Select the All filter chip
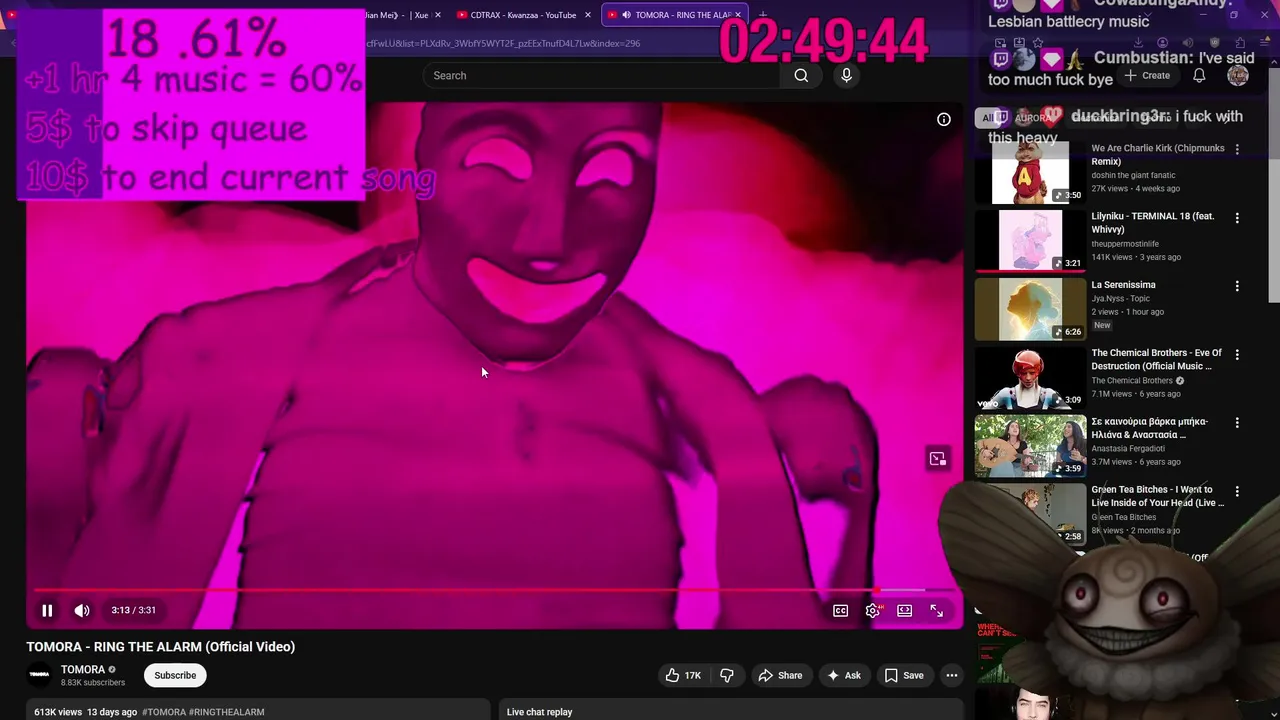Viewport: 1280px width, 720px height. tap(988, 118)
